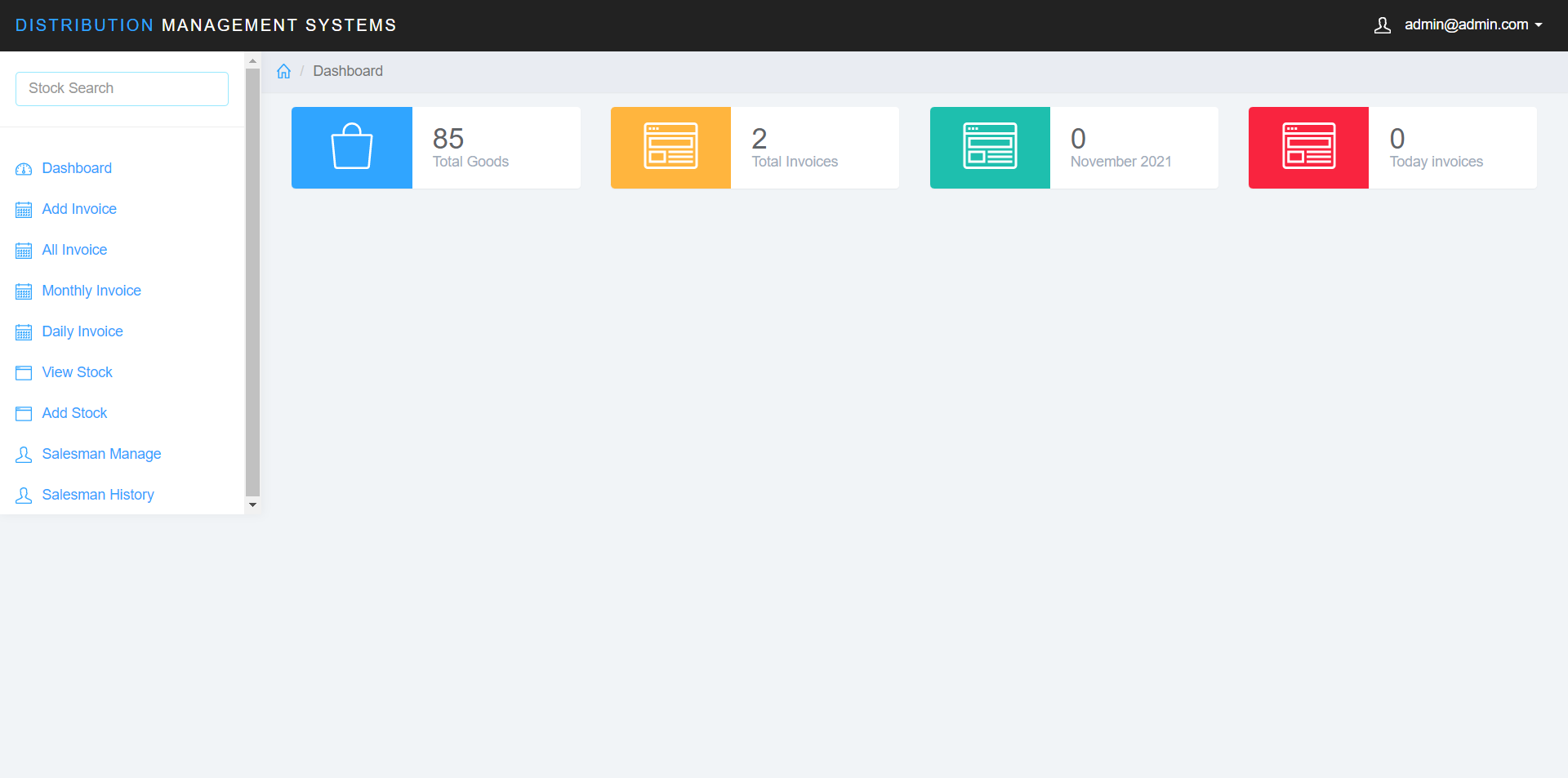This screenshot has height=778, width=1568.
Task: Go to Monthly Invoice in sidebar
Action: 91,291
